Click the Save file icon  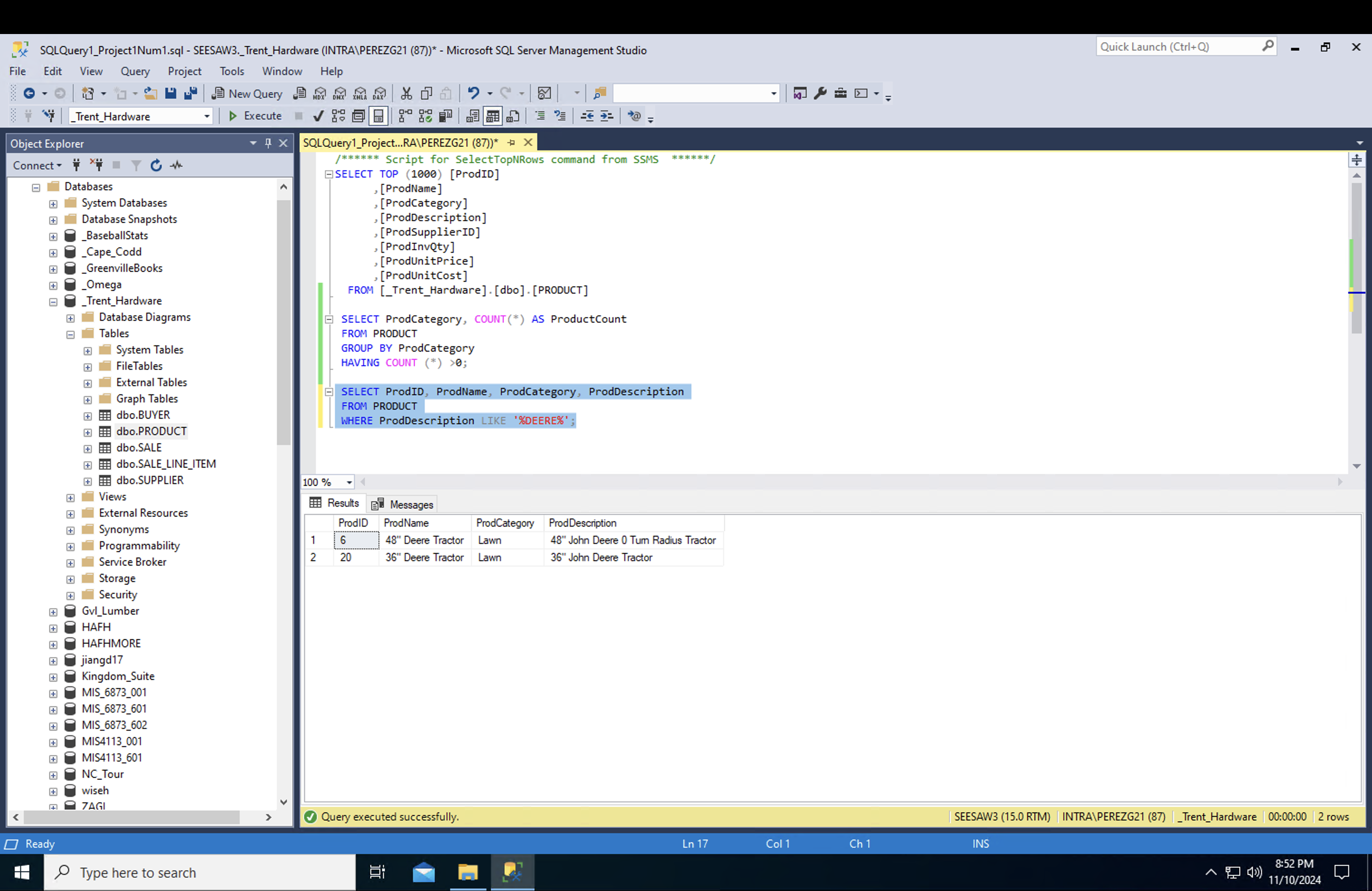[x=171, y=93]
